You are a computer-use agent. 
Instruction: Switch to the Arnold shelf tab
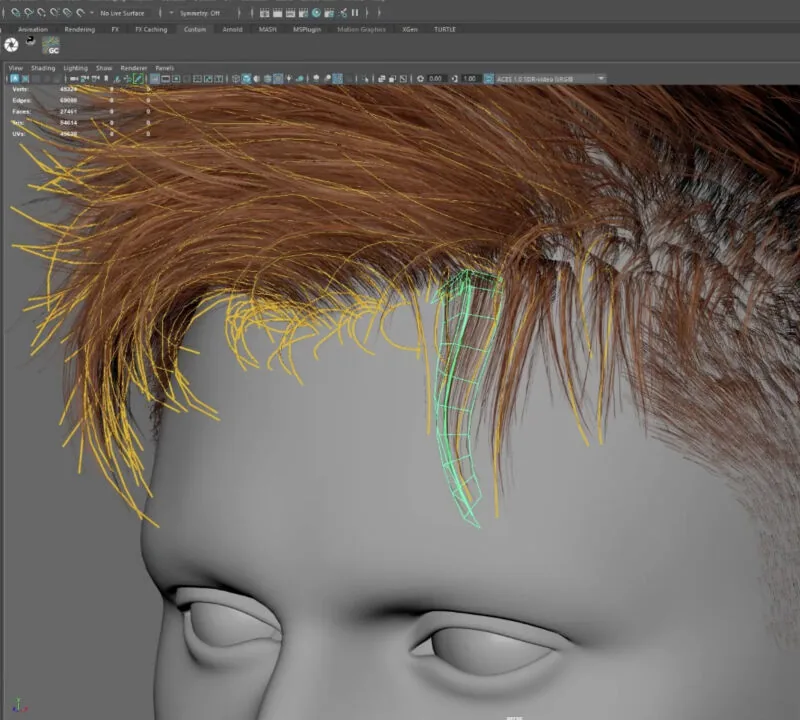(232, 30)
